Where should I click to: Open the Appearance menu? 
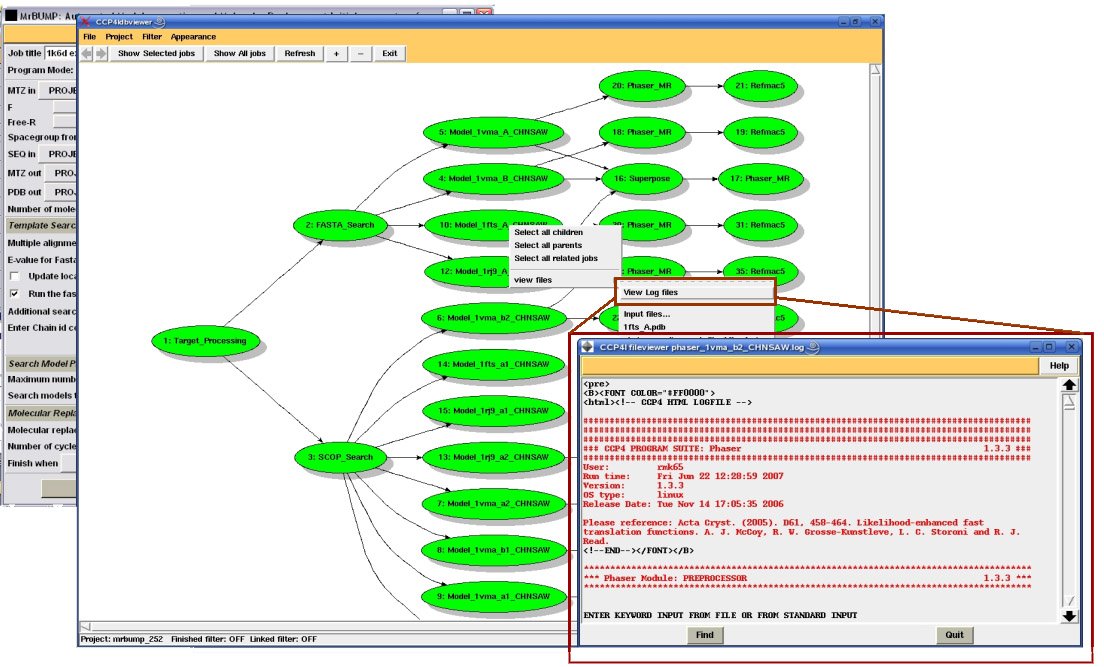point(193,37)
